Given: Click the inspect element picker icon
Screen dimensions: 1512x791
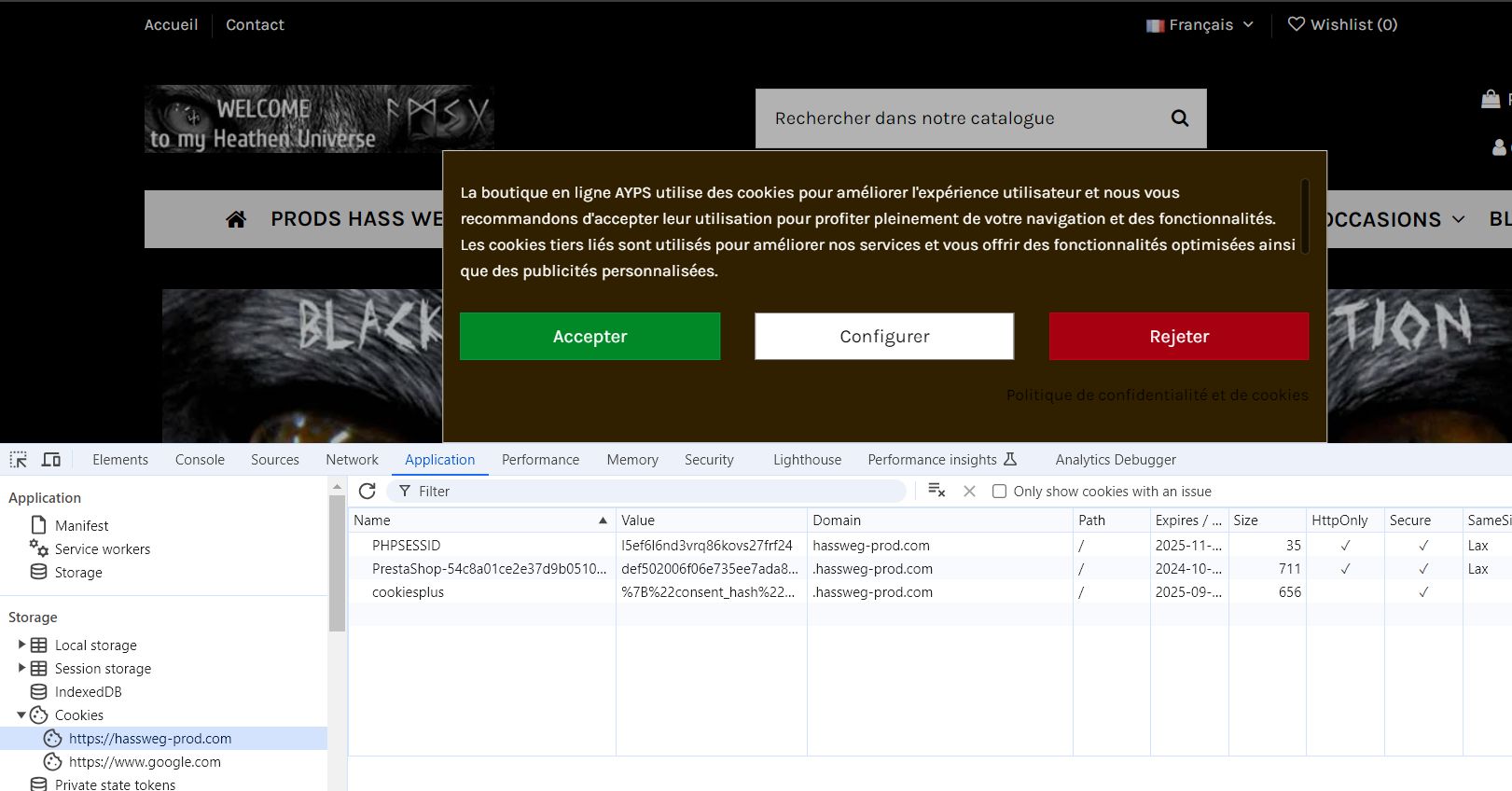Looking at the screenshot, I should pos(19,460).
